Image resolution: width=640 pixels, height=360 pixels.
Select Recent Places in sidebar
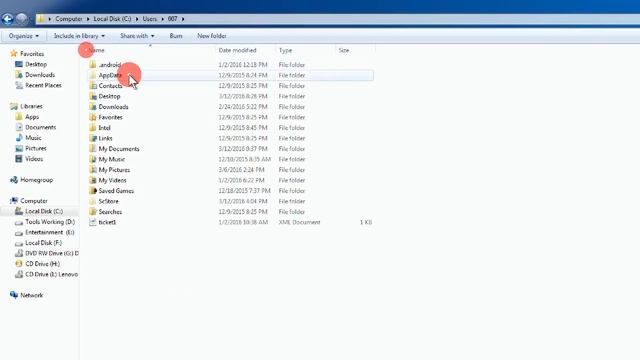[x=43, y=85]
